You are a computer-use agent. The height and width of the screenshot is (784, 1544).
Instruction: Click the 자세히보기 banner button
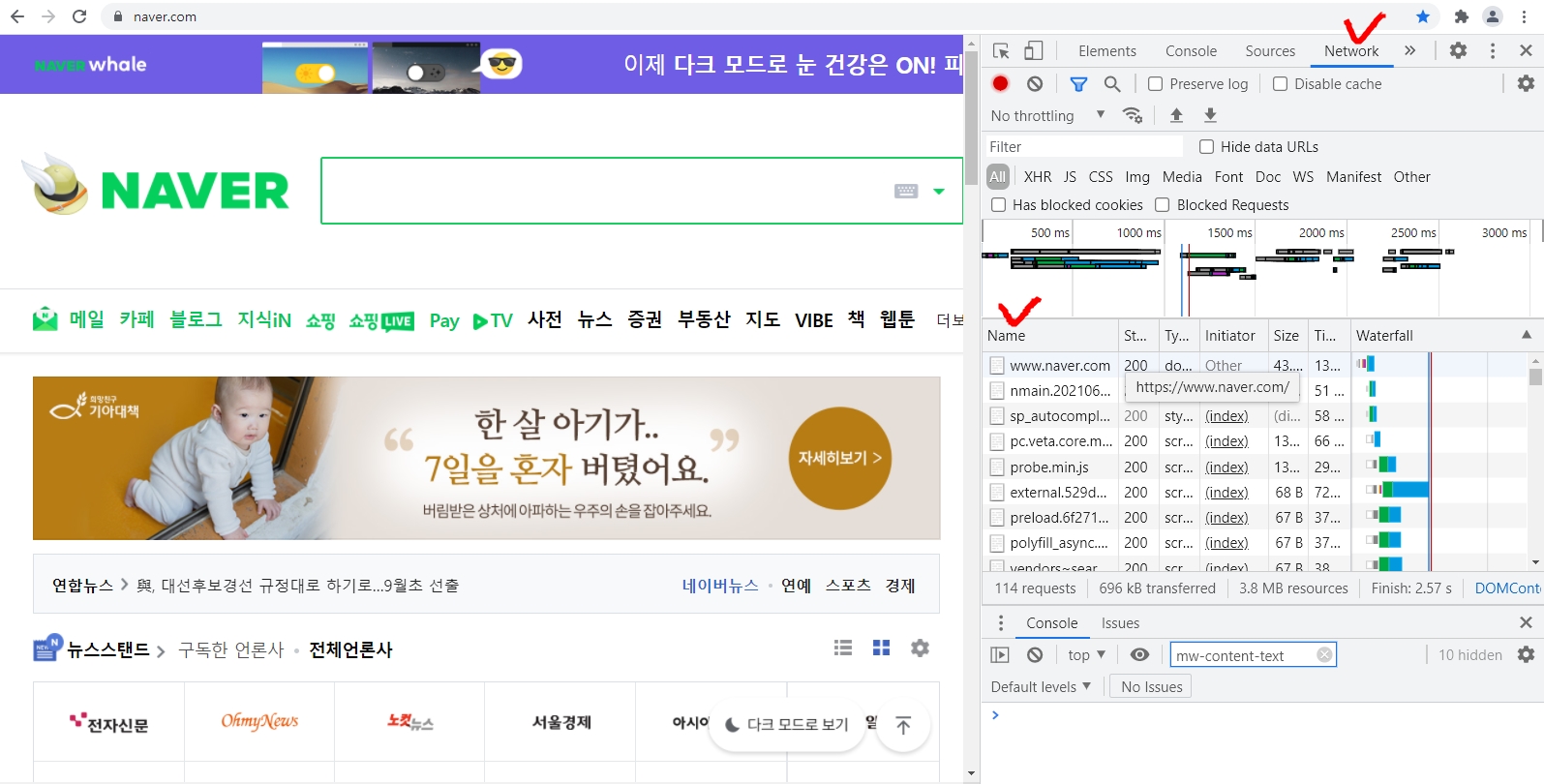pyautogui.click(x=839, y=458)
